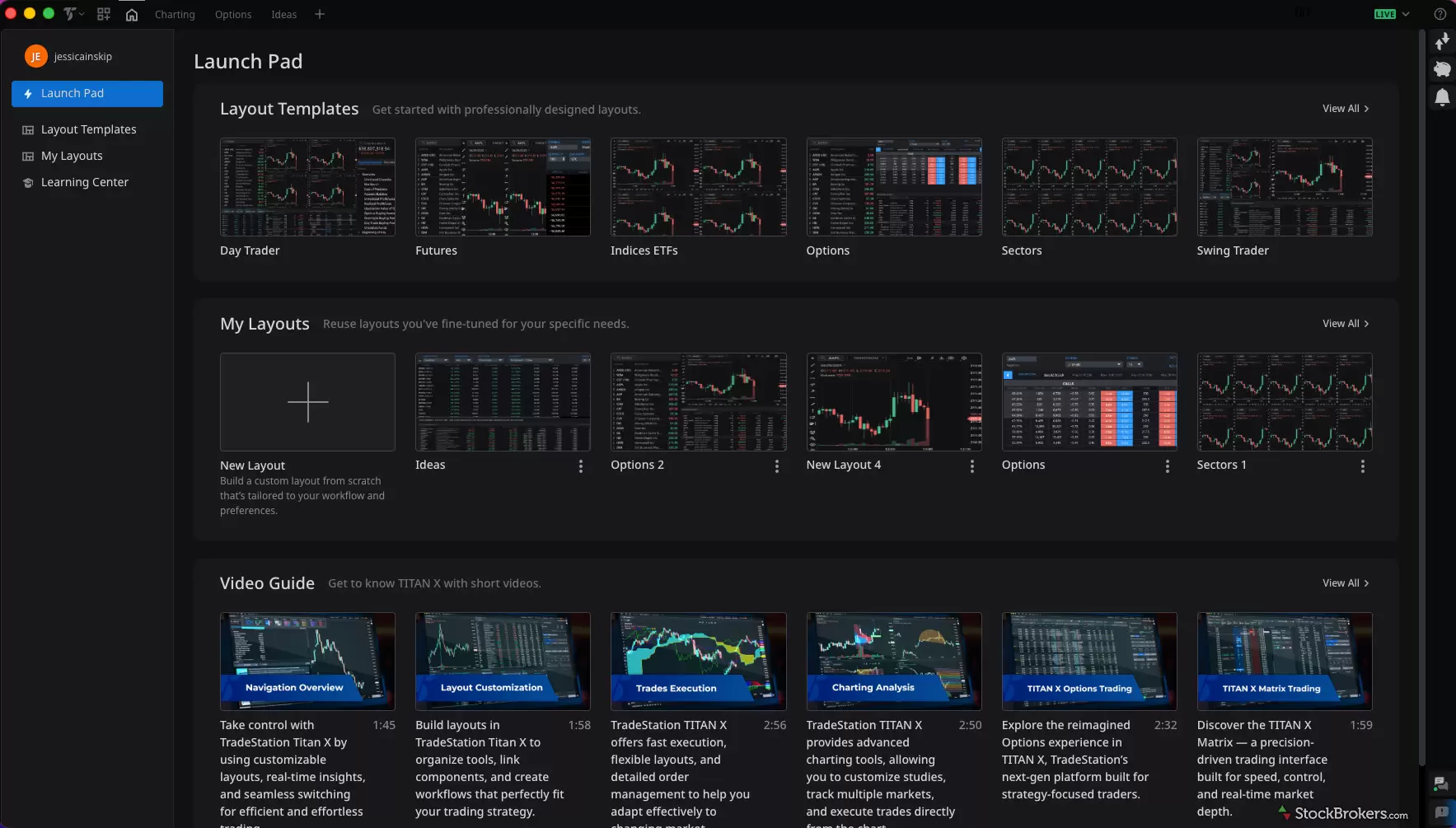The height and width of the screenshot is (828, 1456).
Task: Open Learning Center in sidebar
Action: (87, 182)
